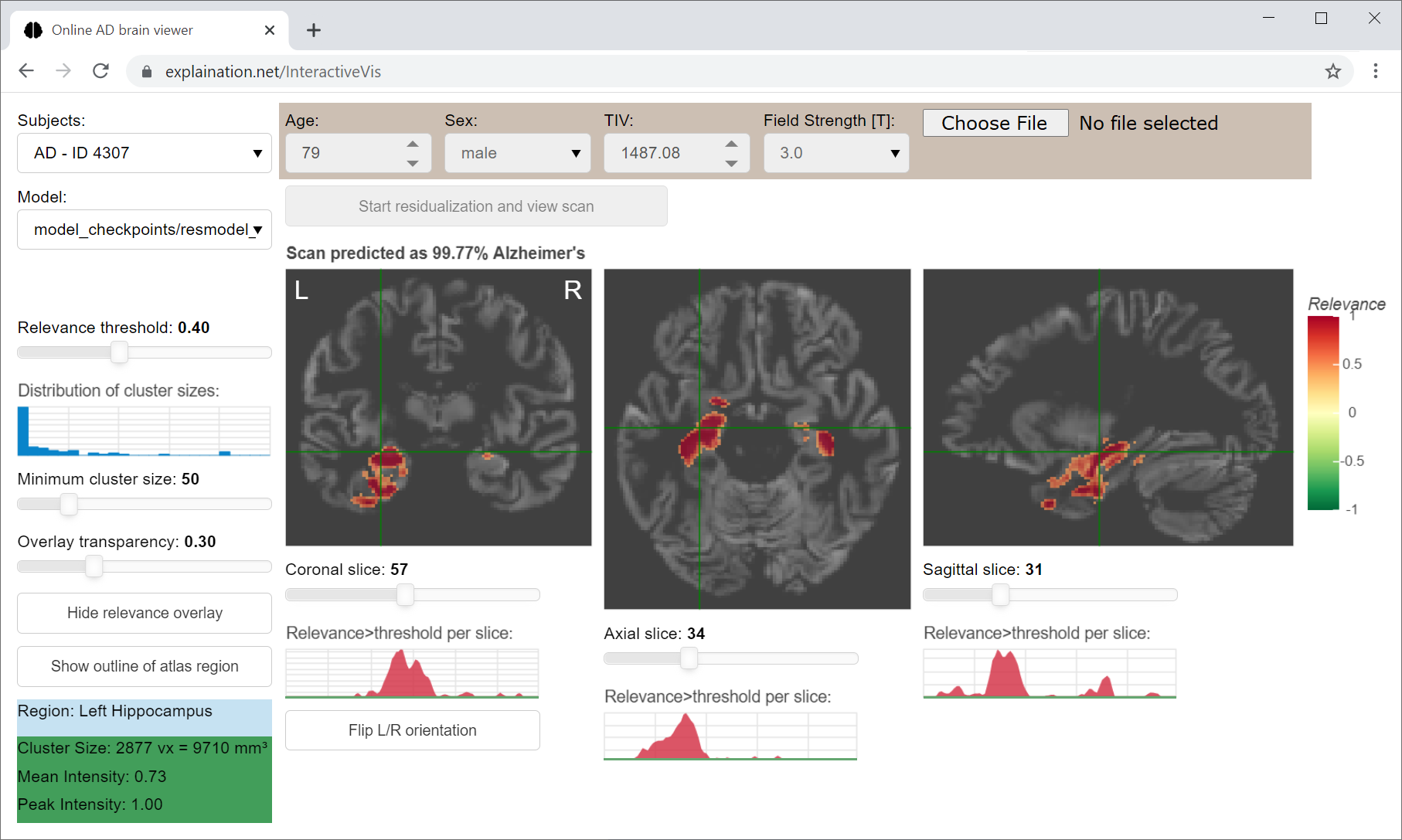Start residualization and view scan
The height and width of the screenshot is (840, 1402).
pos(476,206)
